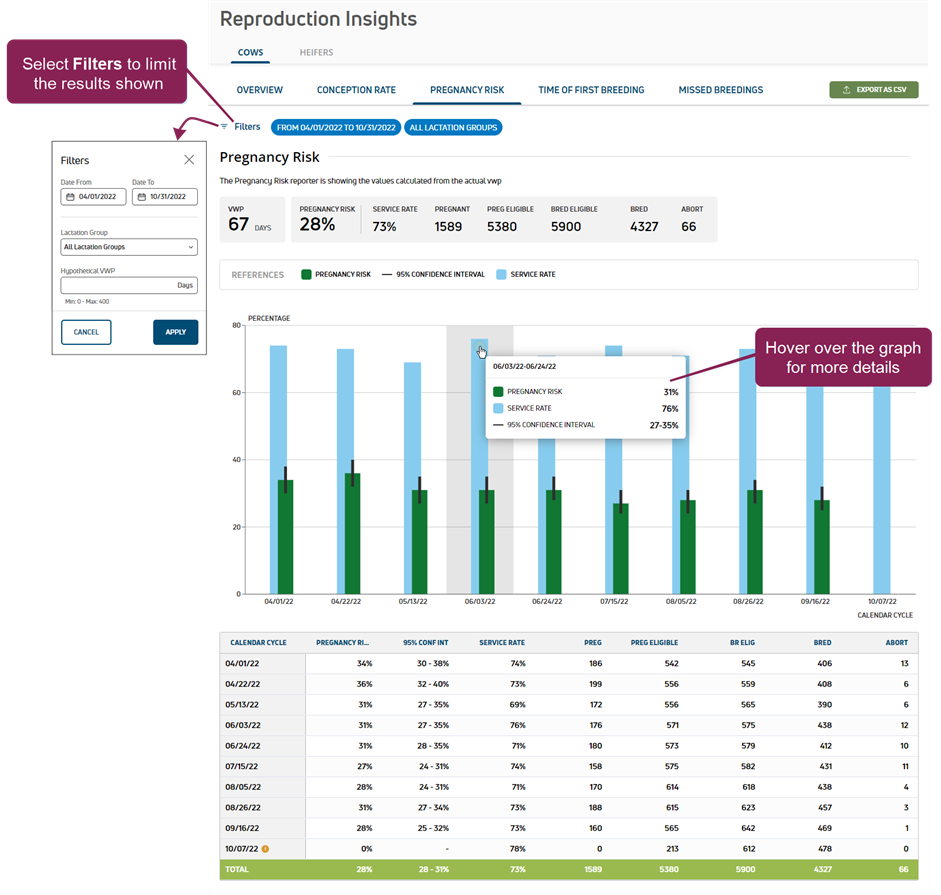Screen dimensions: 941x895
Task: Open the Overview tab
Action: pyautogui.click(x=259, y=90)
